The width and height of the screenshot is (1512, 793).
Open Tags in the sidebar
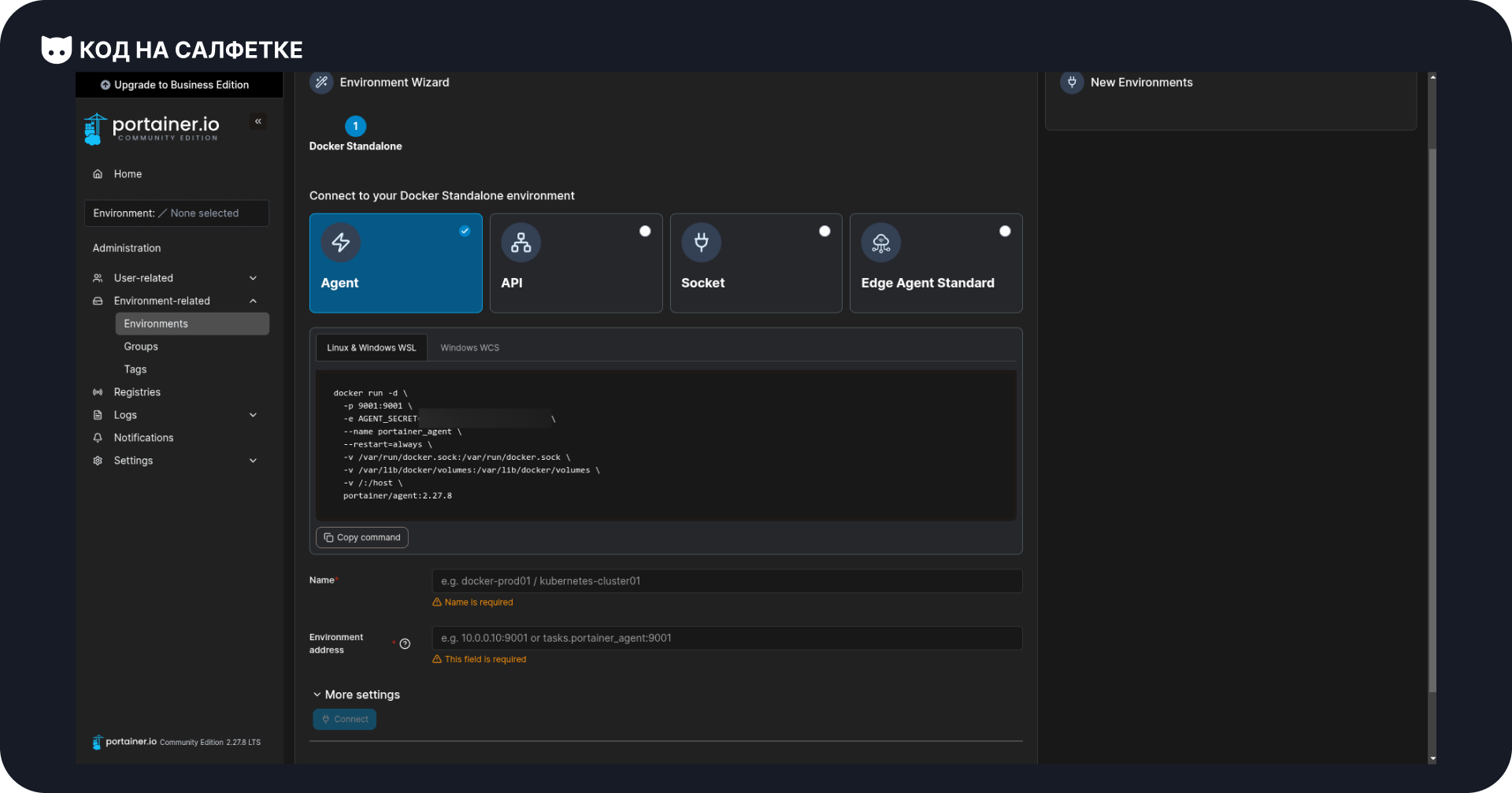135,369
